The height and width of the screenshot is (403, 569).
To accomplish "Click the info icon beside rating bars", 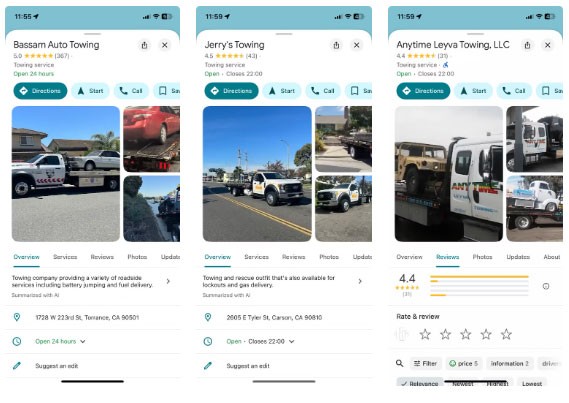I will (x=546, y=286).
